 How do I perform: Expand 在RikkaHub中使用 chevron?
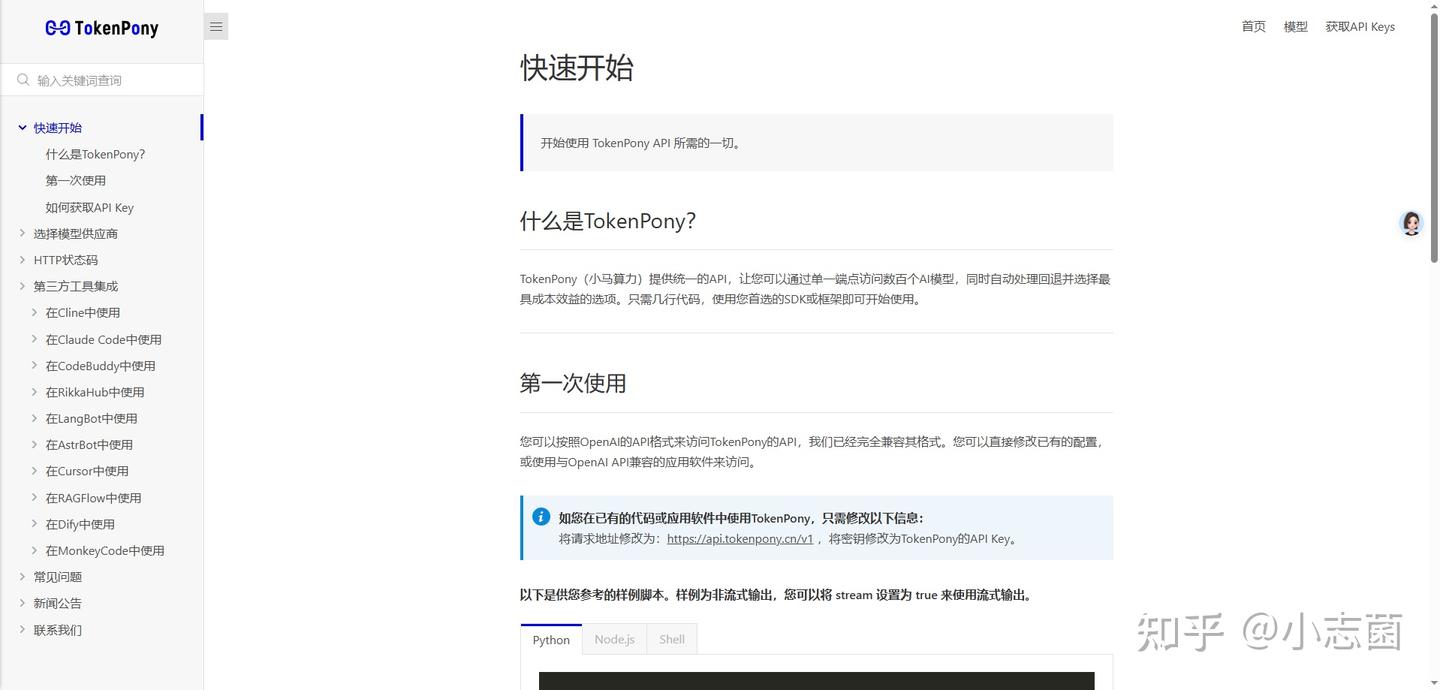(x=34, y=392)
